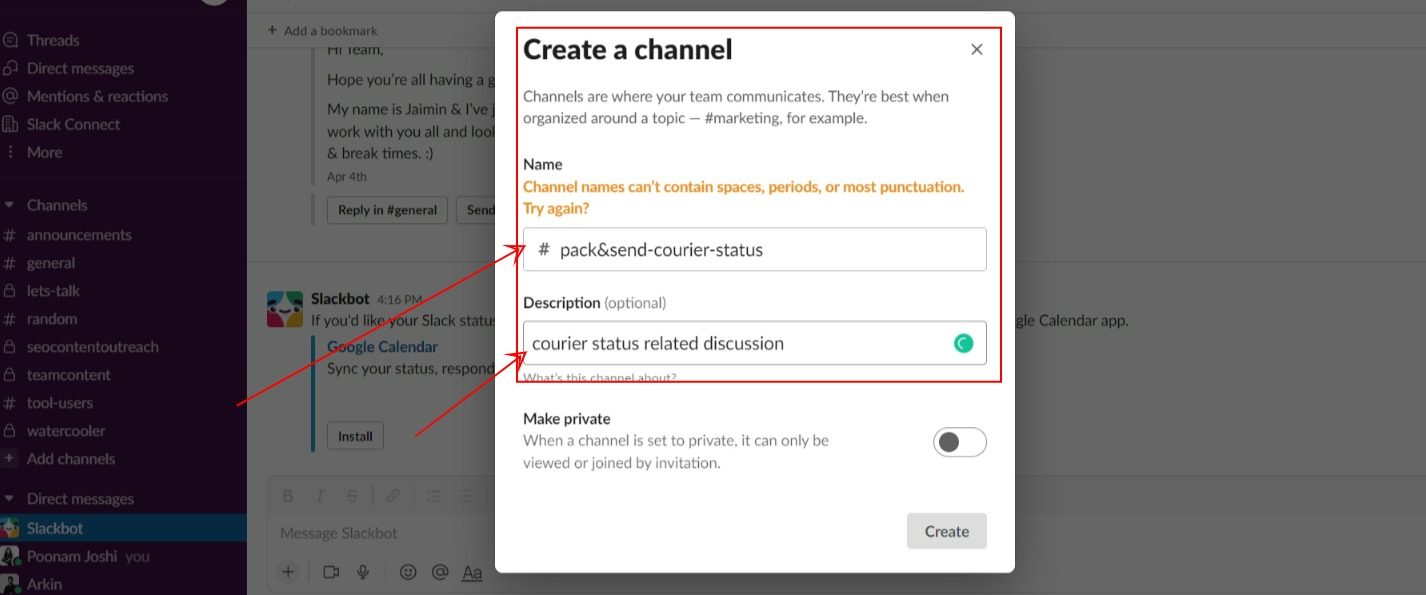The height and width of the screenshot is (595, 1426).
Task: Click the microphone audio clip icon
Action: 363,572
